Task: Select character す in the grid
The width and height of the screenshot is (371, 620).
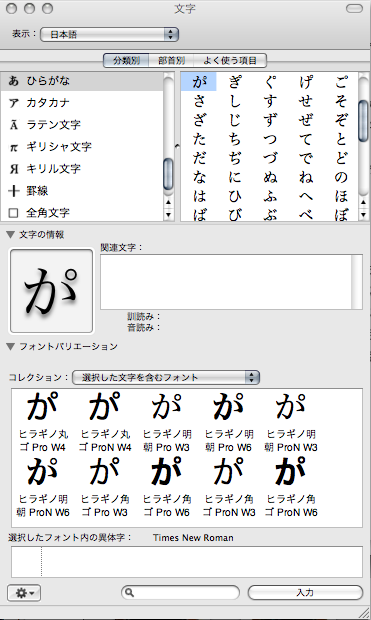Action: 270,101
